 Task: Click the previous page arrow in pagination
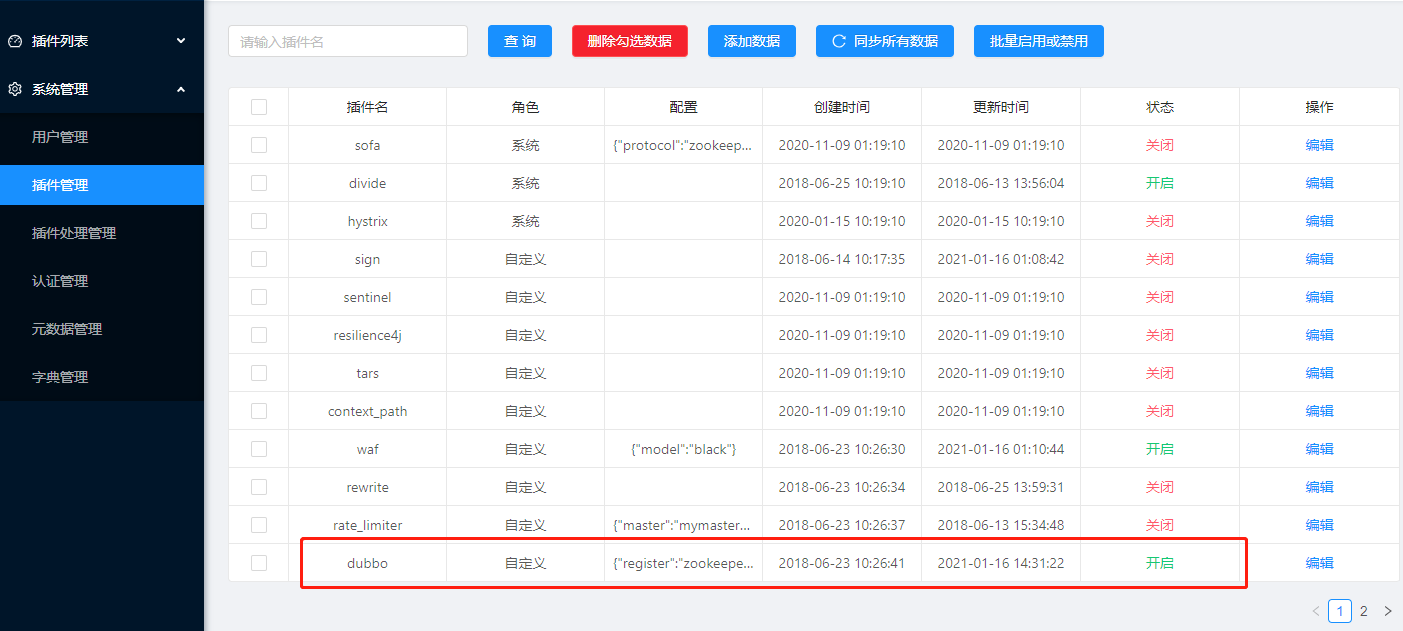1315,610
